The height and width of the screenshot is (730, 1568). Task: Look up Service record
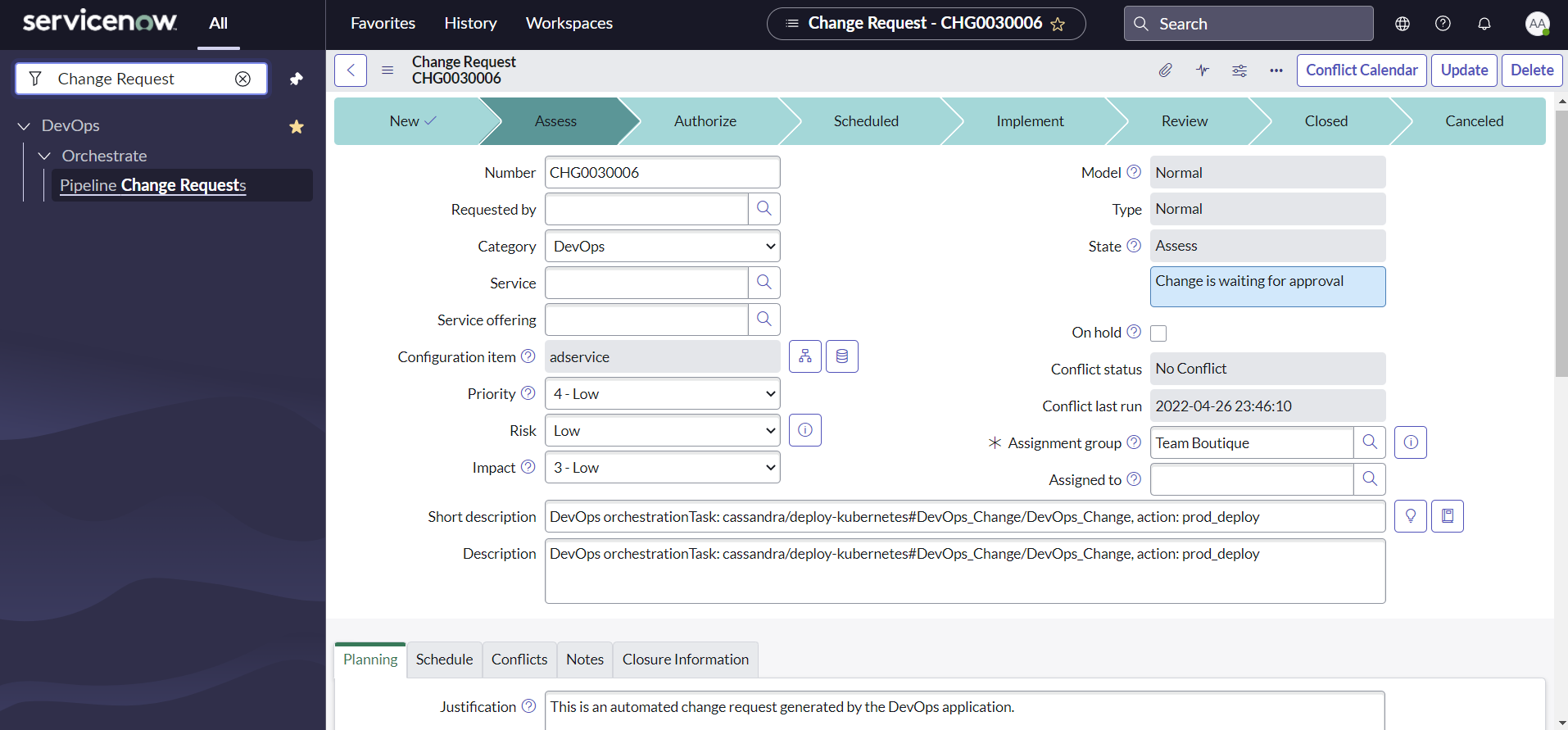coord(764,283)
